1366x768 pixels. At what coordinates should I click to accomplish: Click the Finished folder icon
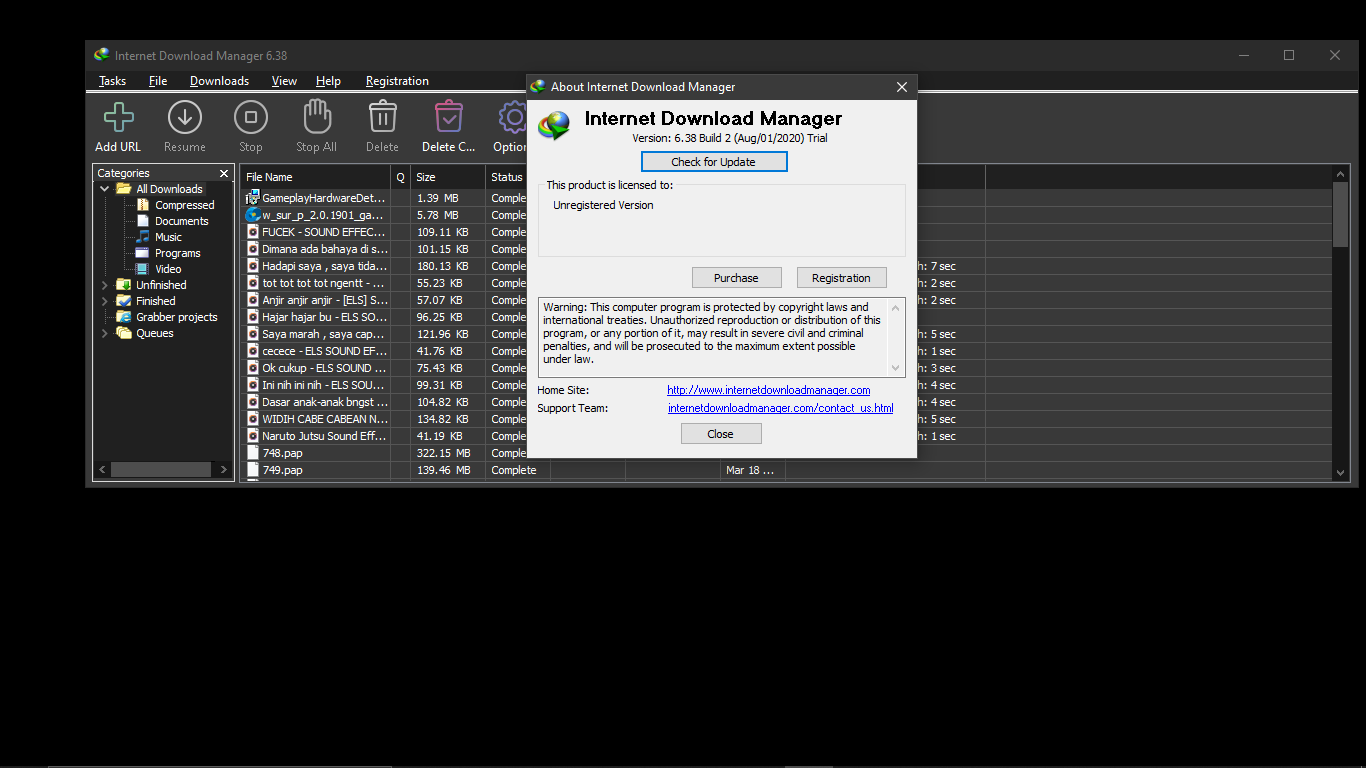[x=124, y=301]
